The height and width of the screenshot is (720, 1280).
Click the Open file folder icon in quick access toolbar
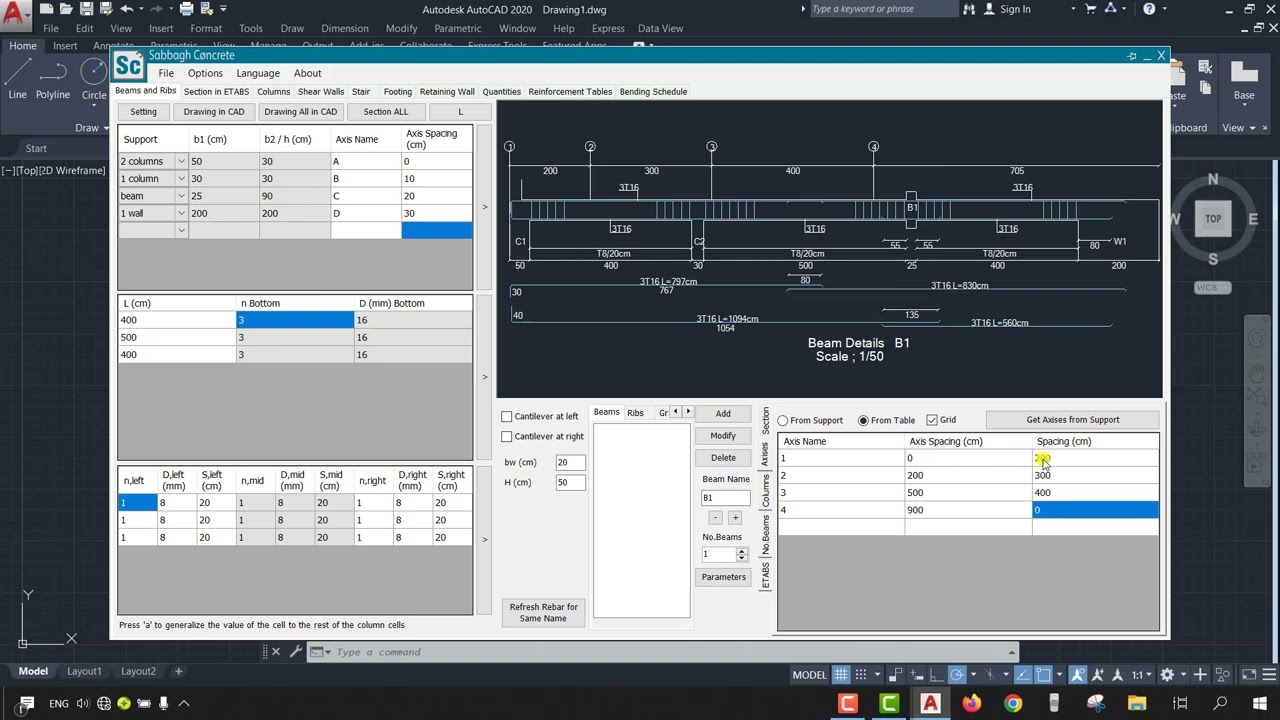click(x=67, y=9)
